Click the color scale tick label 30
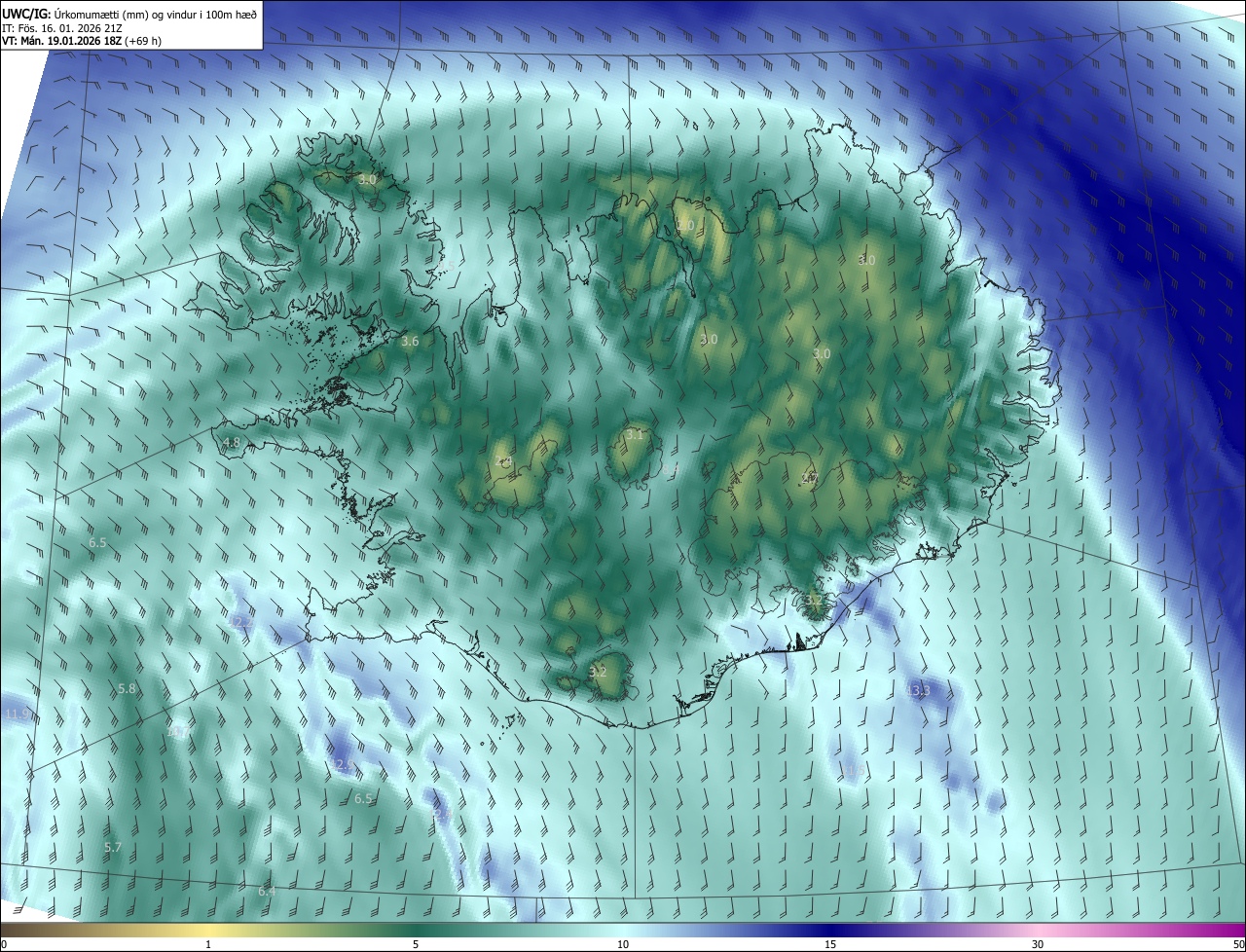Screen dimensions: 1246x952 pyautogui.click(x=1038, y=944)
